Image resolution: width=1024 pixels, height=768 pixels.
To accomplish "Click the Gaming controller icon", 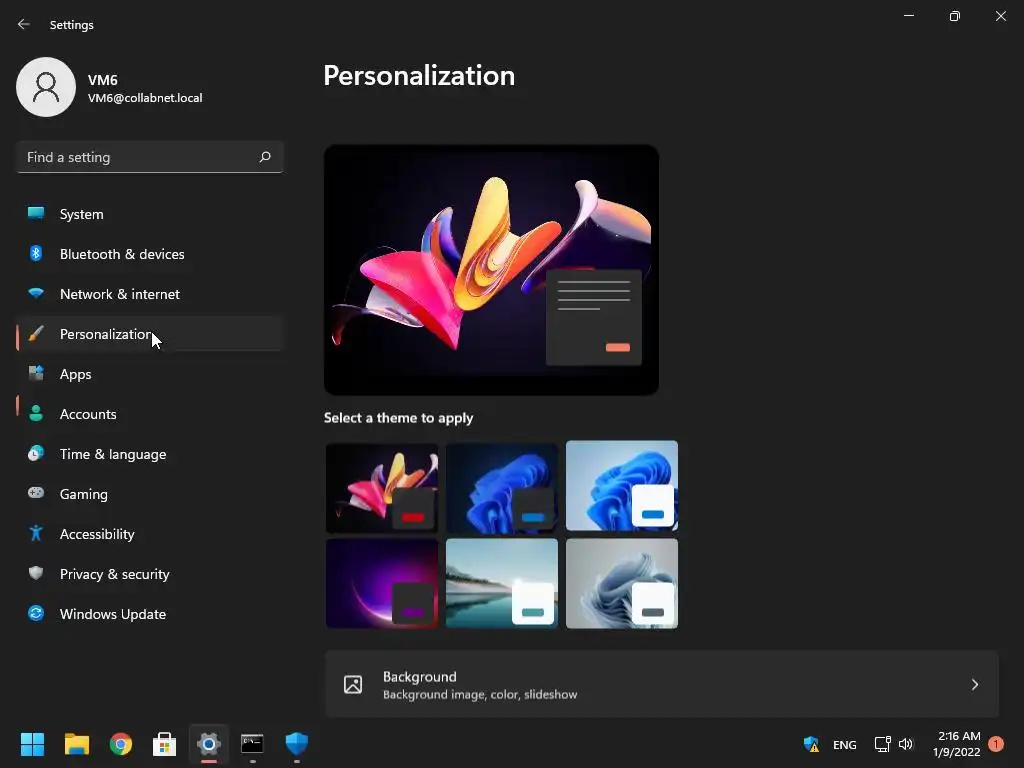I will tap(36, 493).
